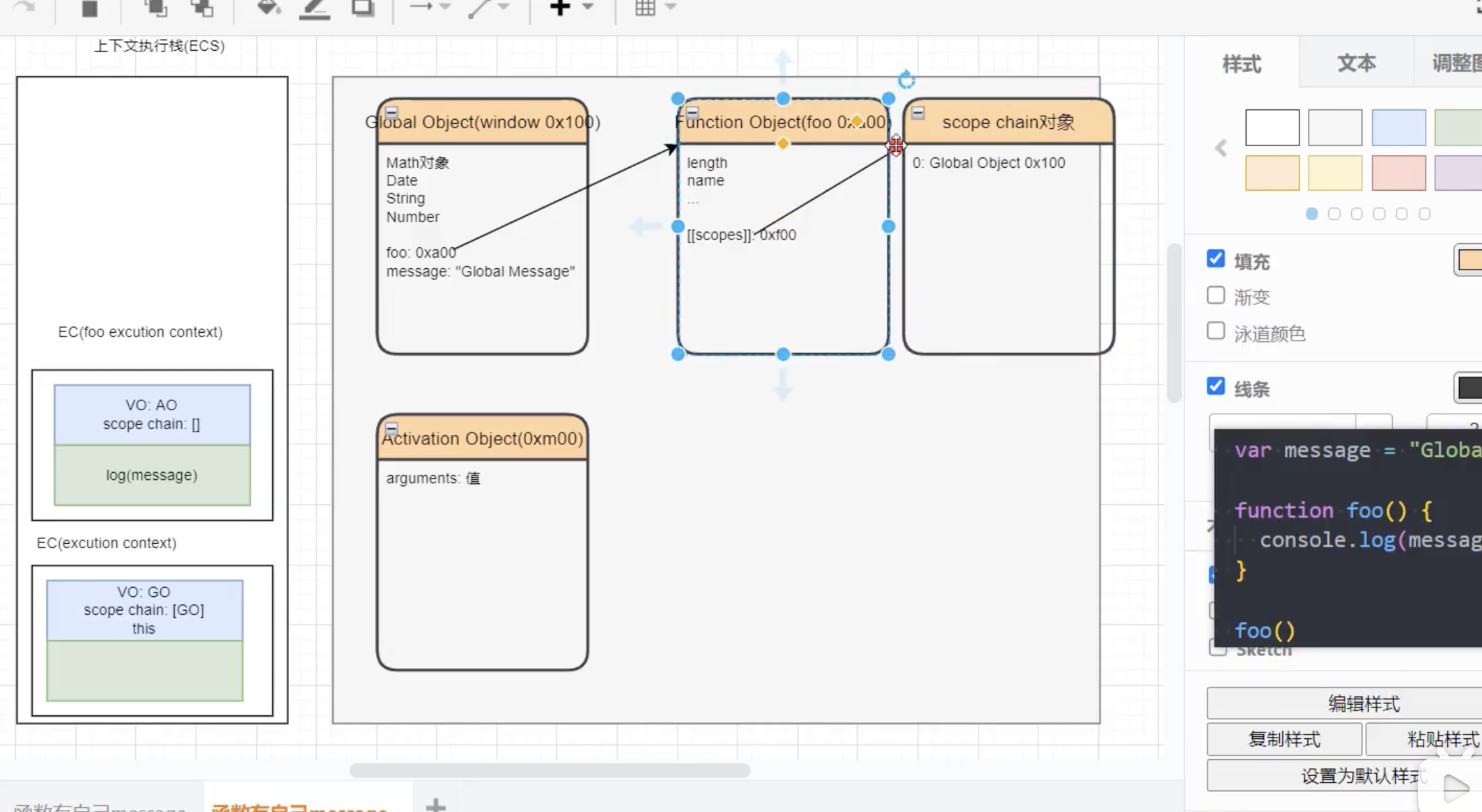
Task: Apply the yellow style swatch
Action: (x=1335, y=173)
